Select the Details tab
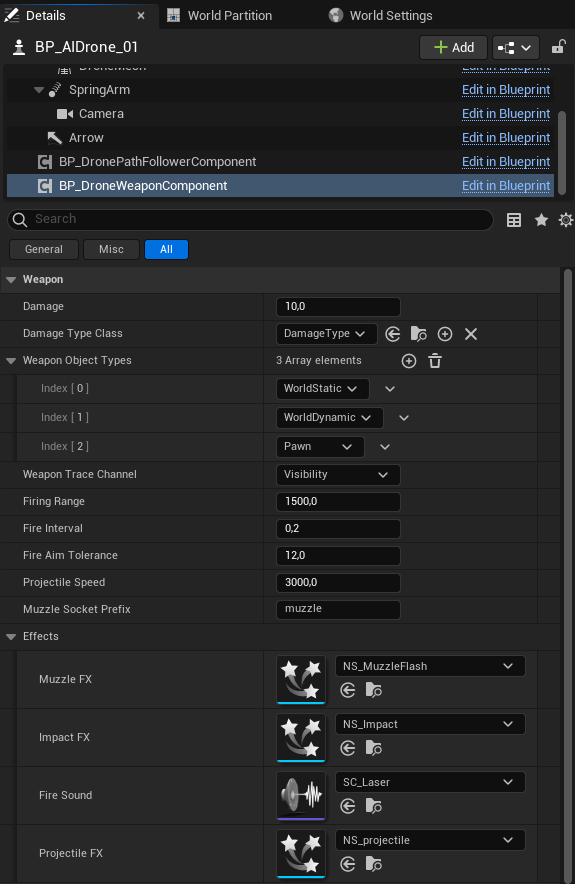This screenshot has width=575, height=884. tap(45, 16)
